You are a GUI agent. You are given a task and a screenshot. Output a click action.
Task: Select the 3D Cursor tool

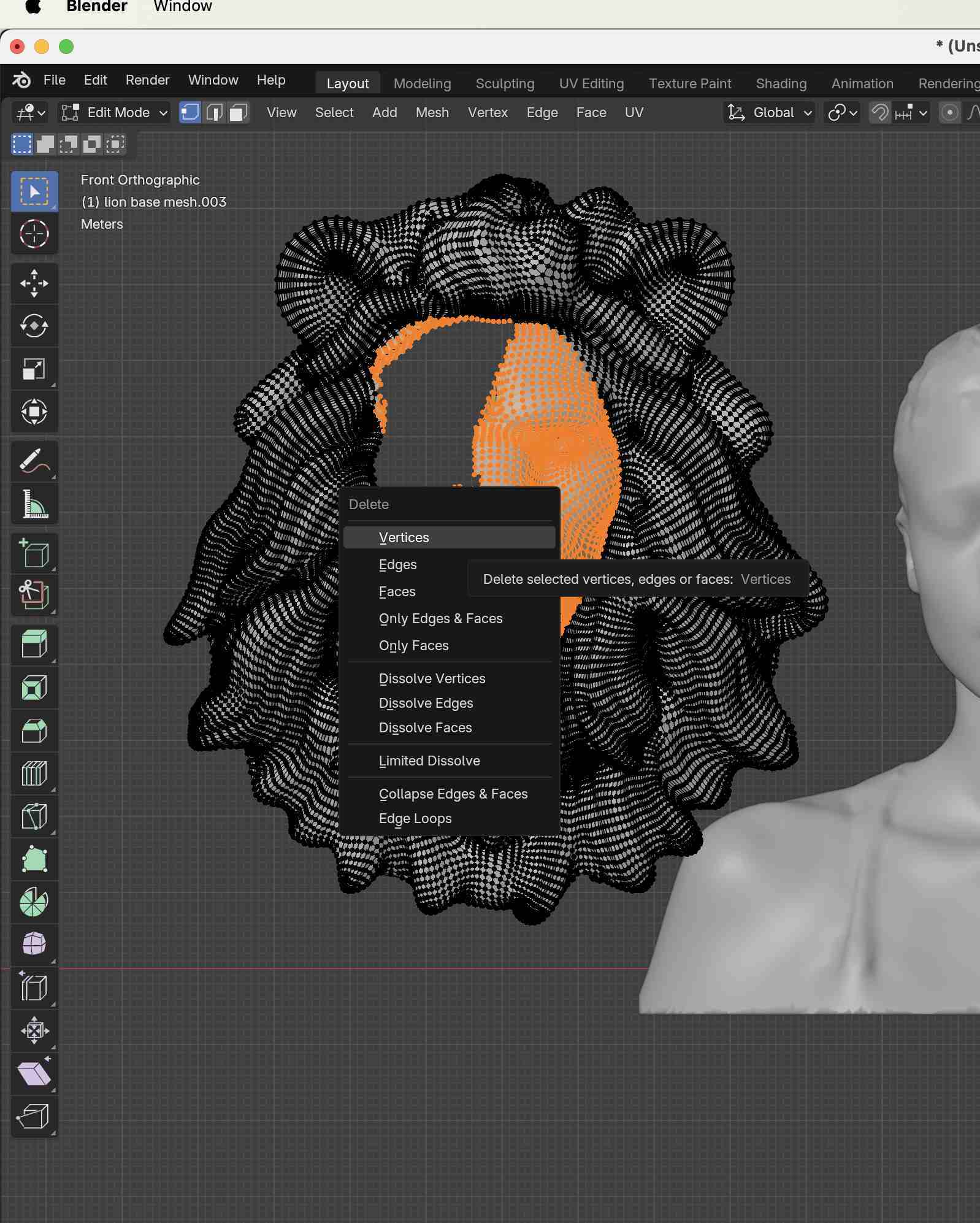[x=34, y=234]
